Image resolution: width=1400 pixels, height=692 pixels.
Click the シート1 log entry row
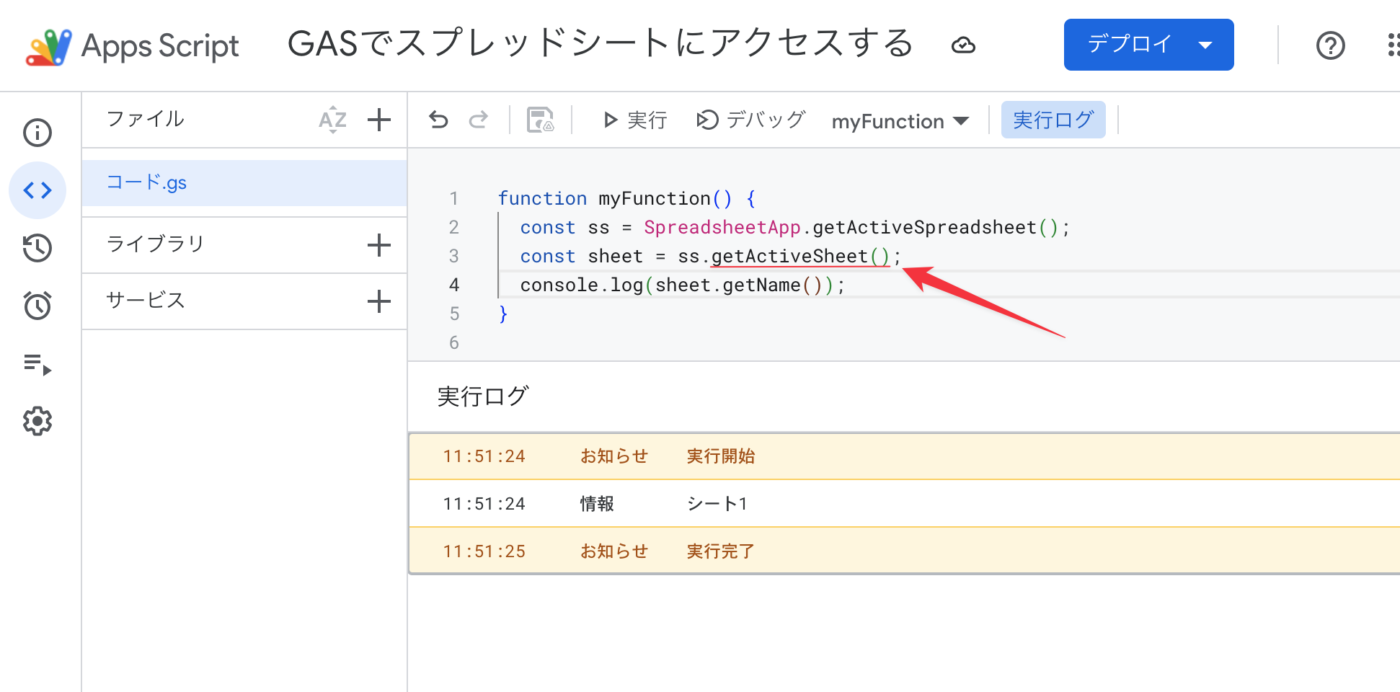(x=716, y=504)
